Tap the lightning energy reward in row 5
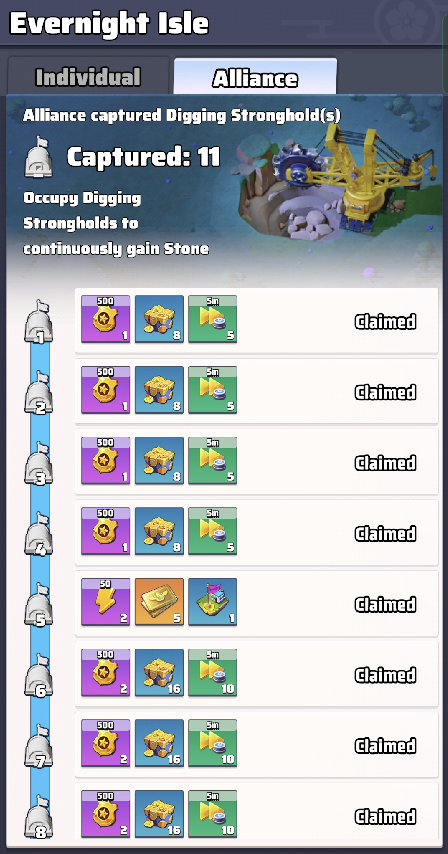 pos(106,602)
